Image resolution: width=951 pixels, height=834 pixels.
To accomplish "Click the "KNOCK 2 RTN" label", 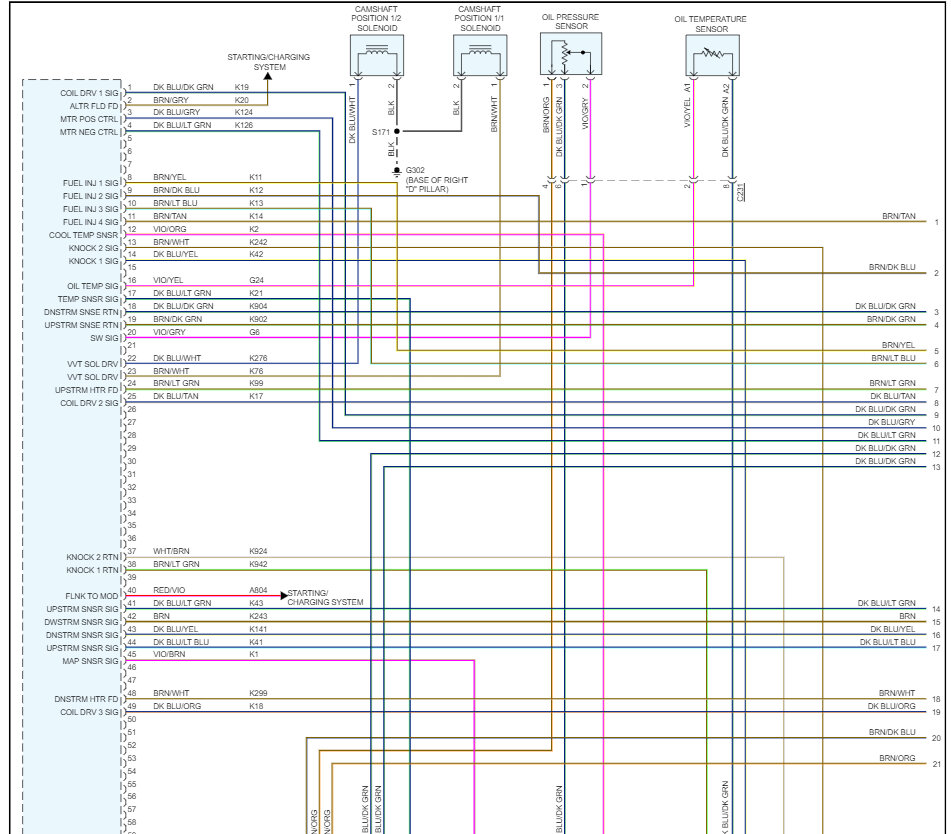I will 92,557.
